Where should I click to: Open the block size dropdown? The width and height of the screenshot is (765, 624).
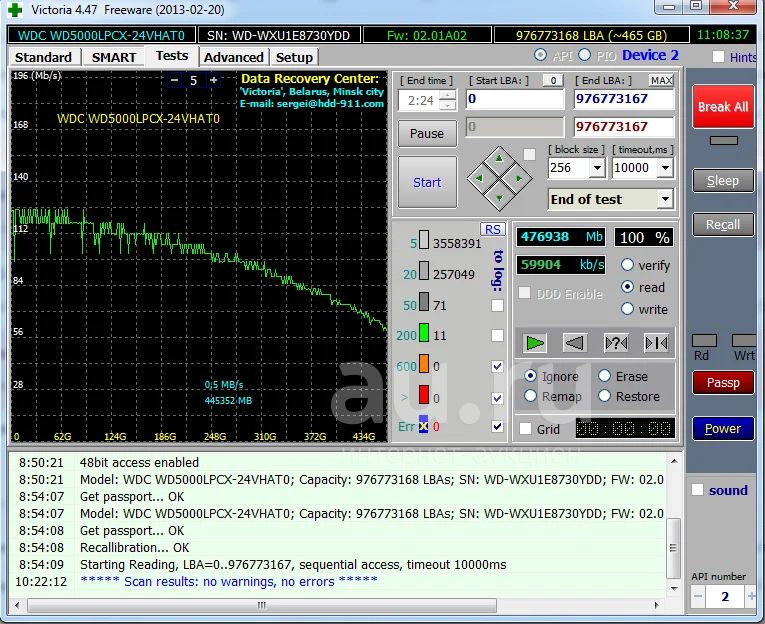coord(597,168)
